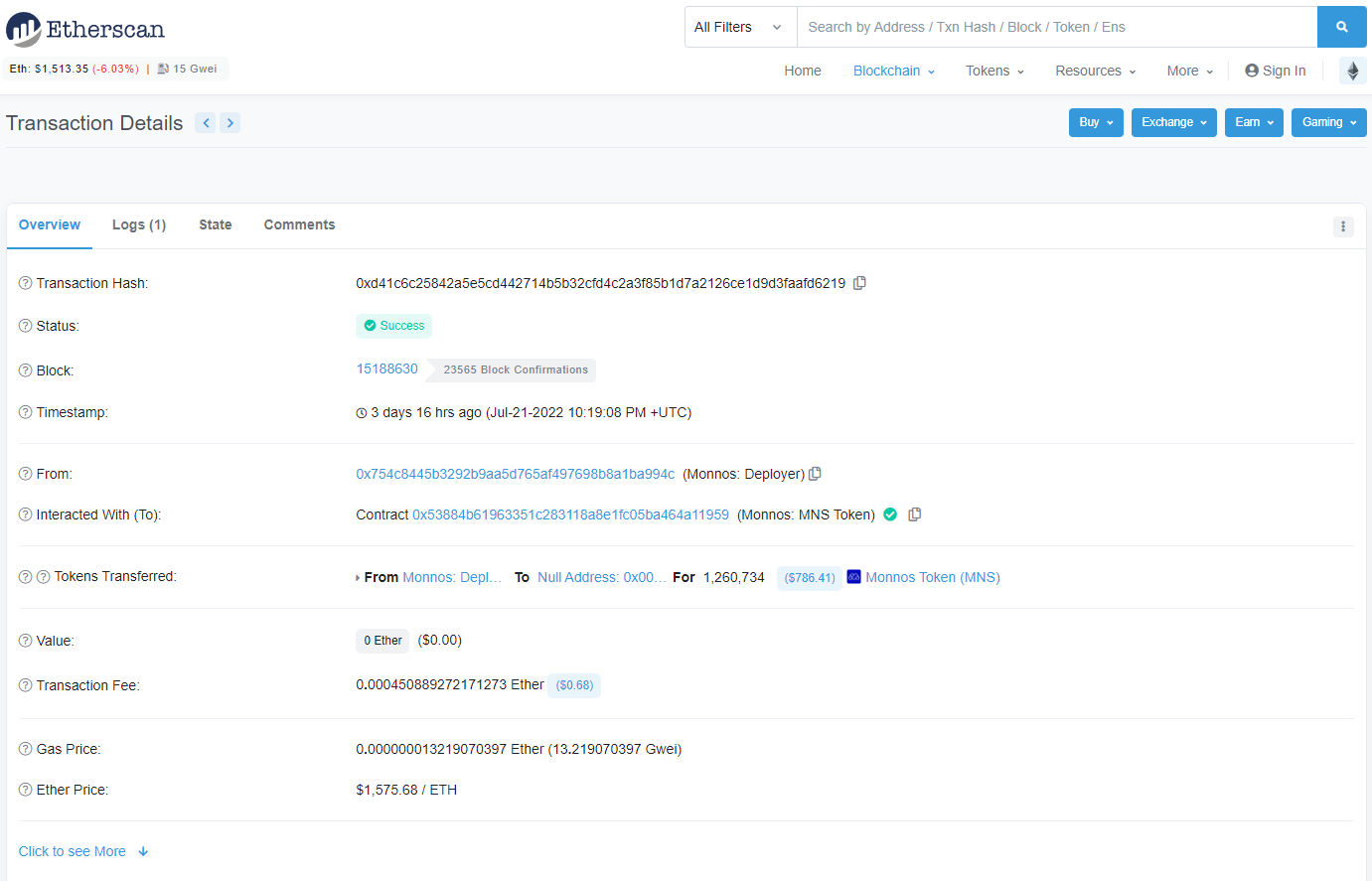Open Null Address: 0x00... link

pos(602,577)
